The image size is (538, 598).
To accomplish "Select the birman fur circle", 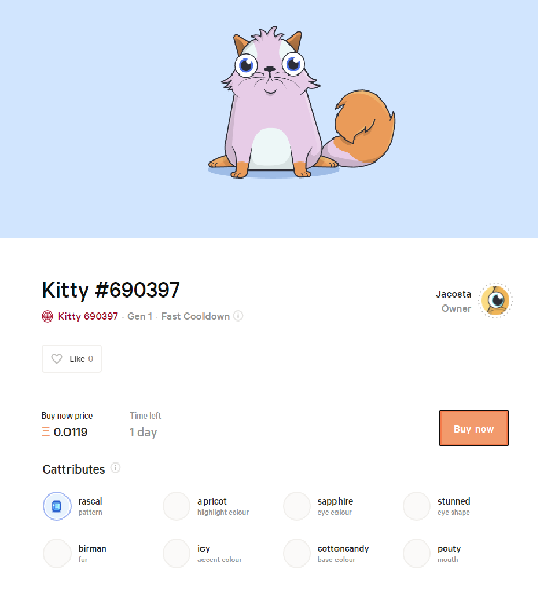I will click(x=57, y=553).
